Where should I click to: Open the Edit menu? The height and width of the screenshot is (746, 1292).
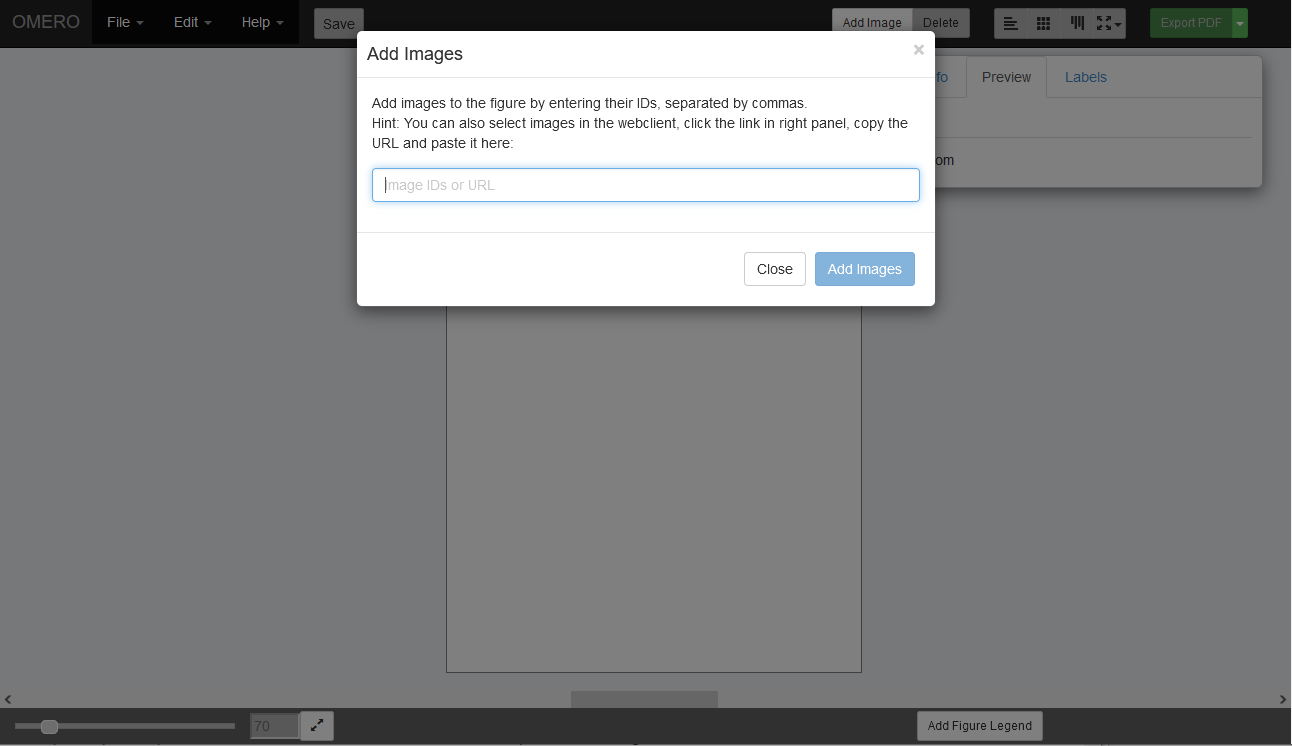(x=192, y=22)
